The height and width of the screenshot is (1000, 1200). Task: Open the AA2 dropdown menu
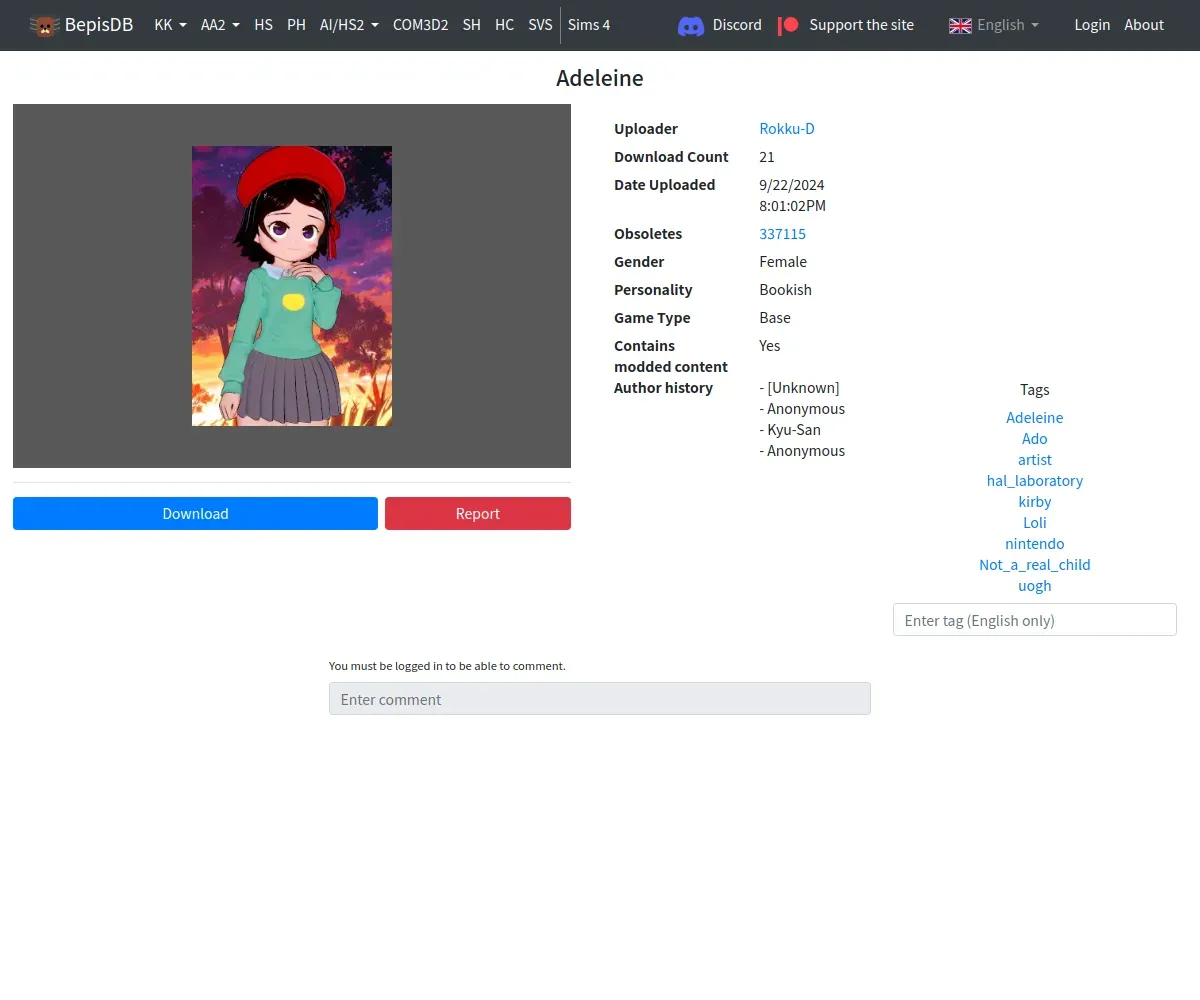click(220, 25)
